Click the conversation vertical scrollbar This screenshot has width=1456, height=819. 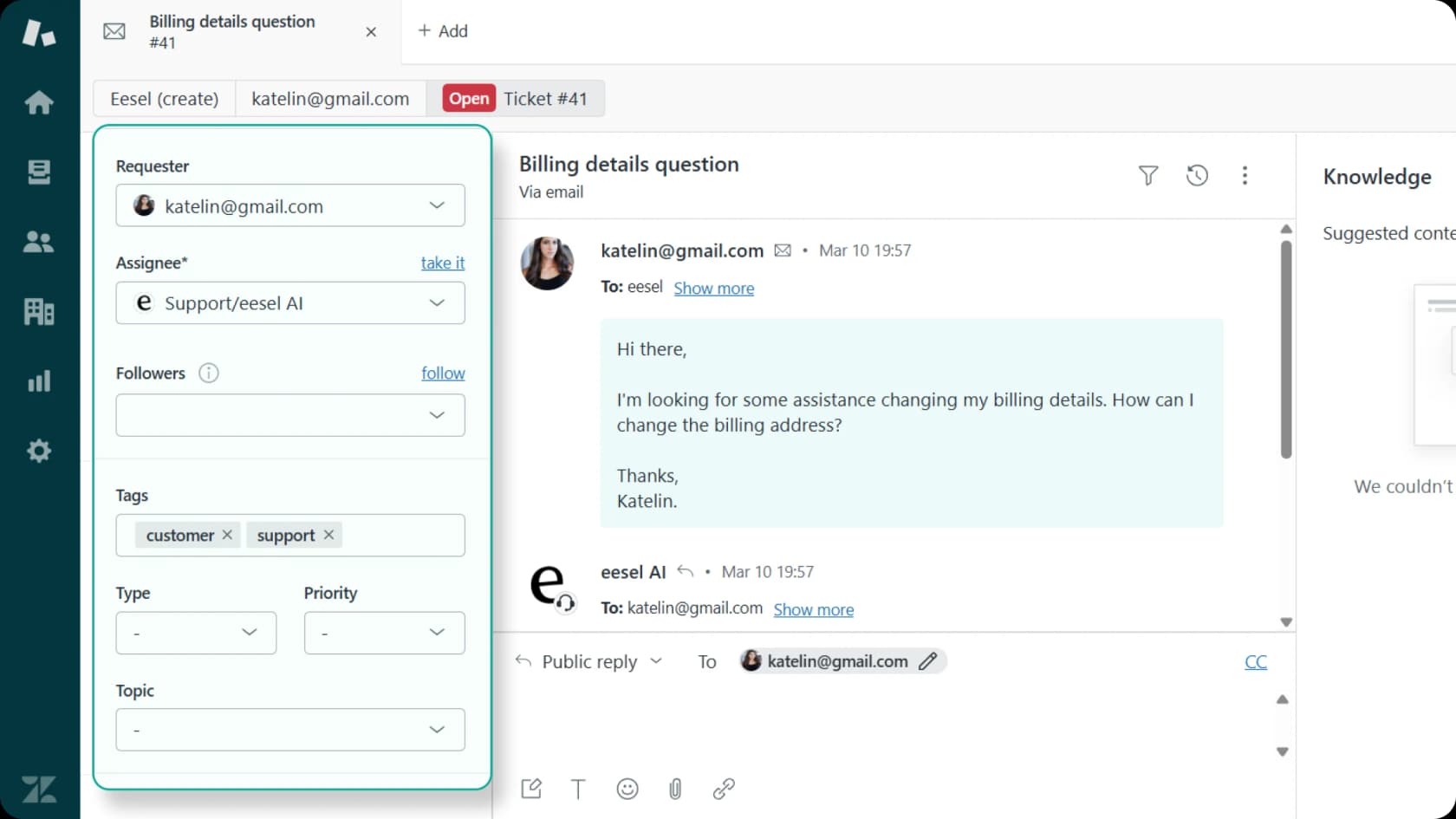click(1286, 348)
